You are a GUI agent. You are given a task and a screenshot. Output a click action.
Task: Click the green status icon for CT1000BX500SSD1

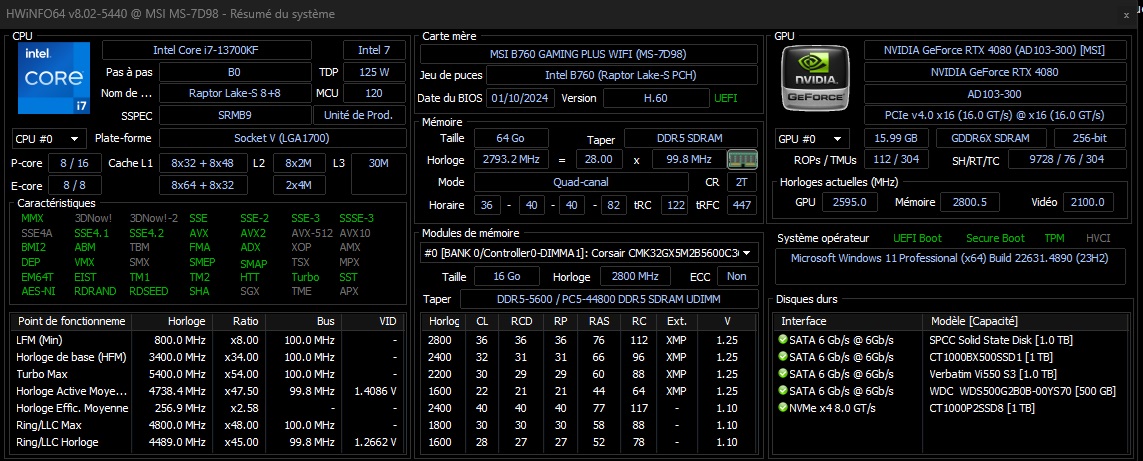pos(783,357)
